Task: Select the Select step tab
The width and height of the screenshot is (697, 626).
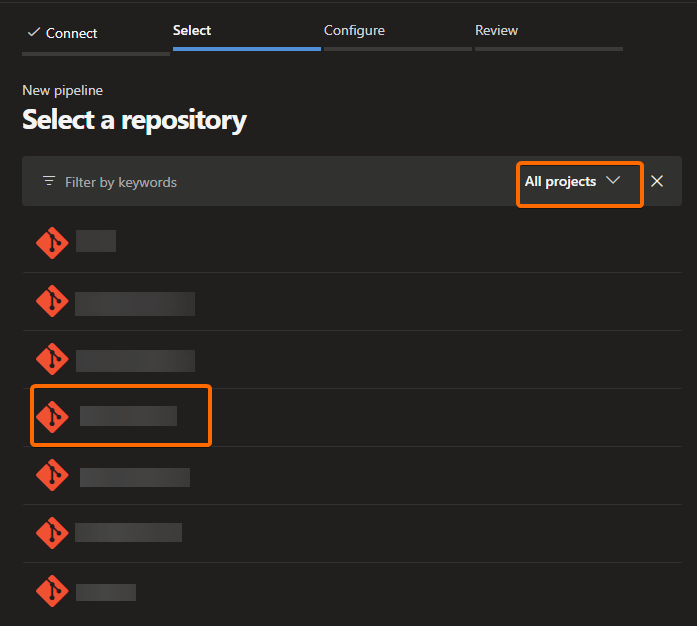Action: (192, 31)
